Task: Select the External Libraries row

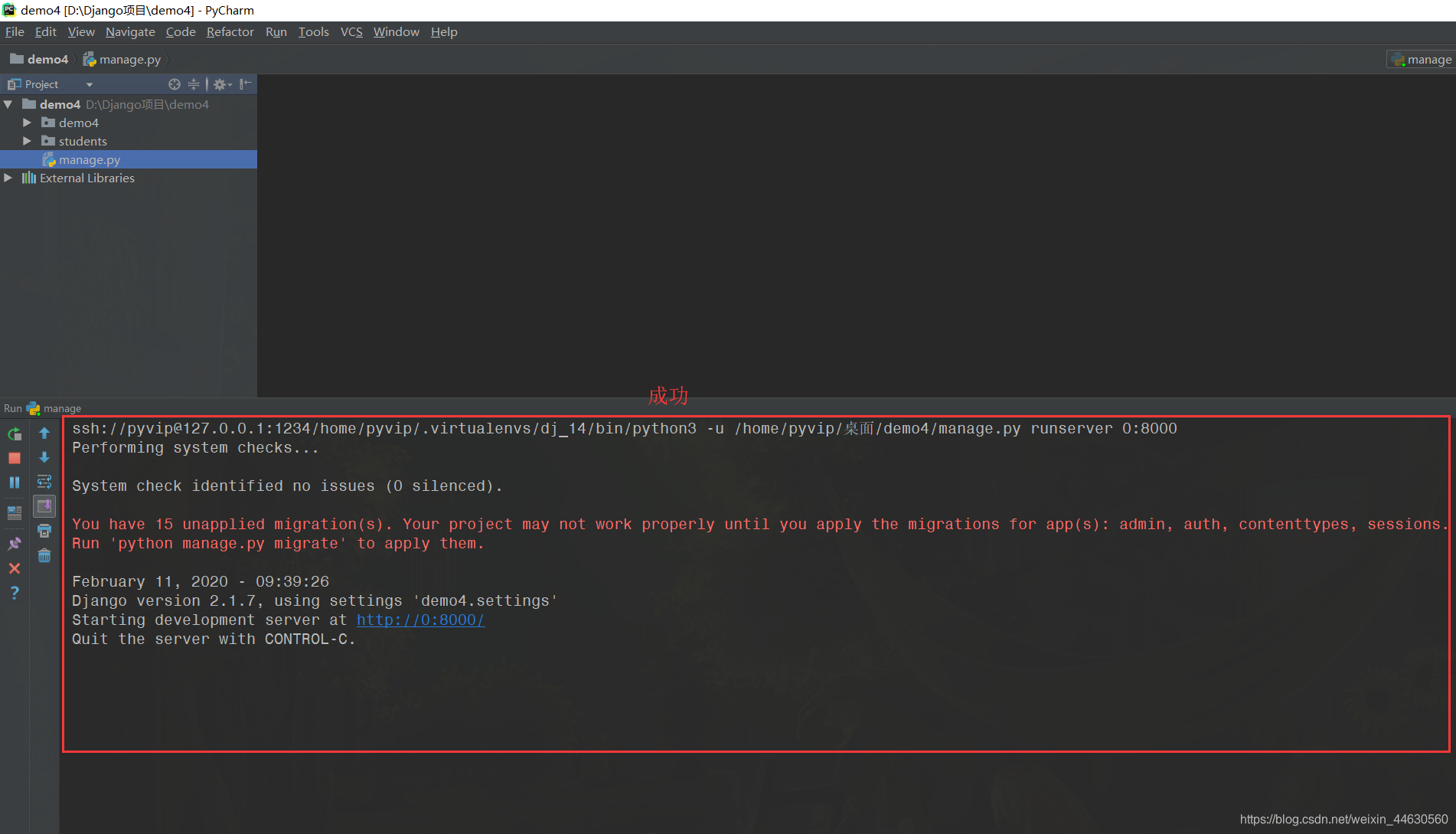Action: pyautogui.click(x=129, y=178)
